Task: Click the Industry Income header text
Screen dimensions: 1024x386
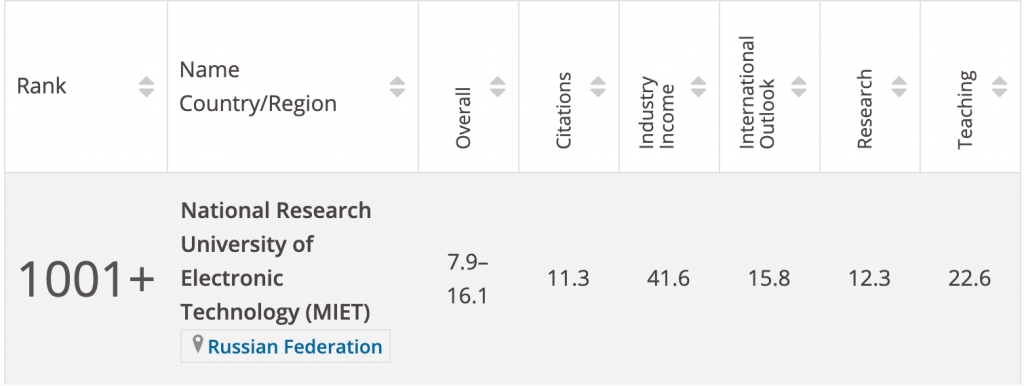Action: click(x=657, y=113)
